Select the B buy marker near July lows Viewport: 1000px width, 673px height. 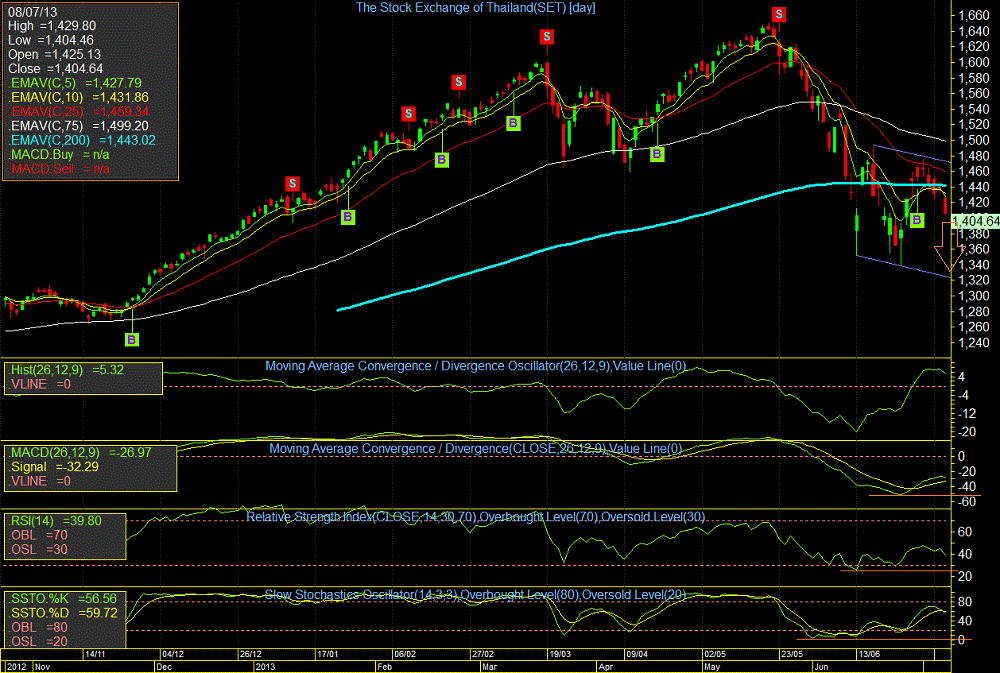[x=917, y=220]
